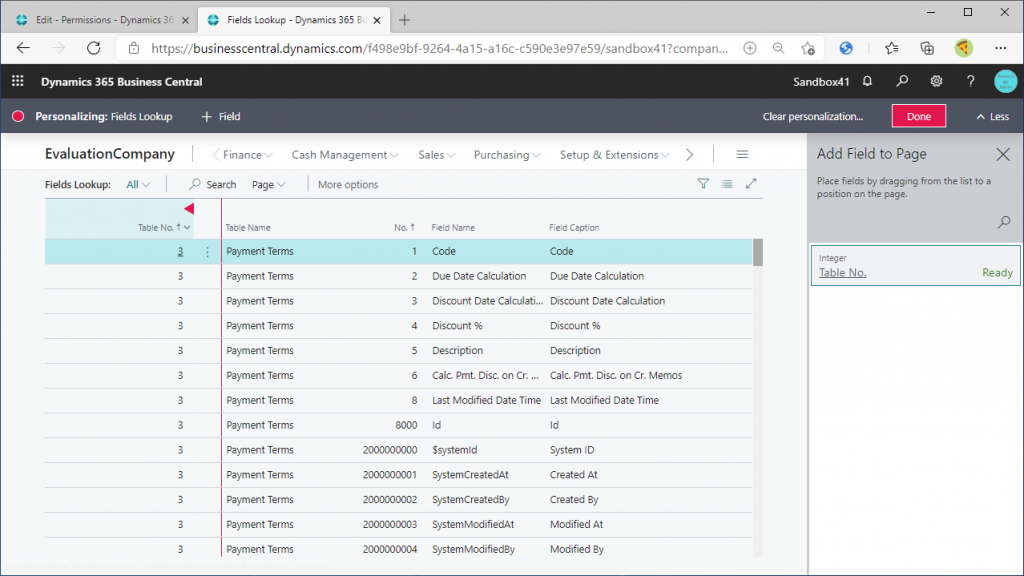Show more navigation menu items
Screen dimensions: 1024x576
coord(690,155)
